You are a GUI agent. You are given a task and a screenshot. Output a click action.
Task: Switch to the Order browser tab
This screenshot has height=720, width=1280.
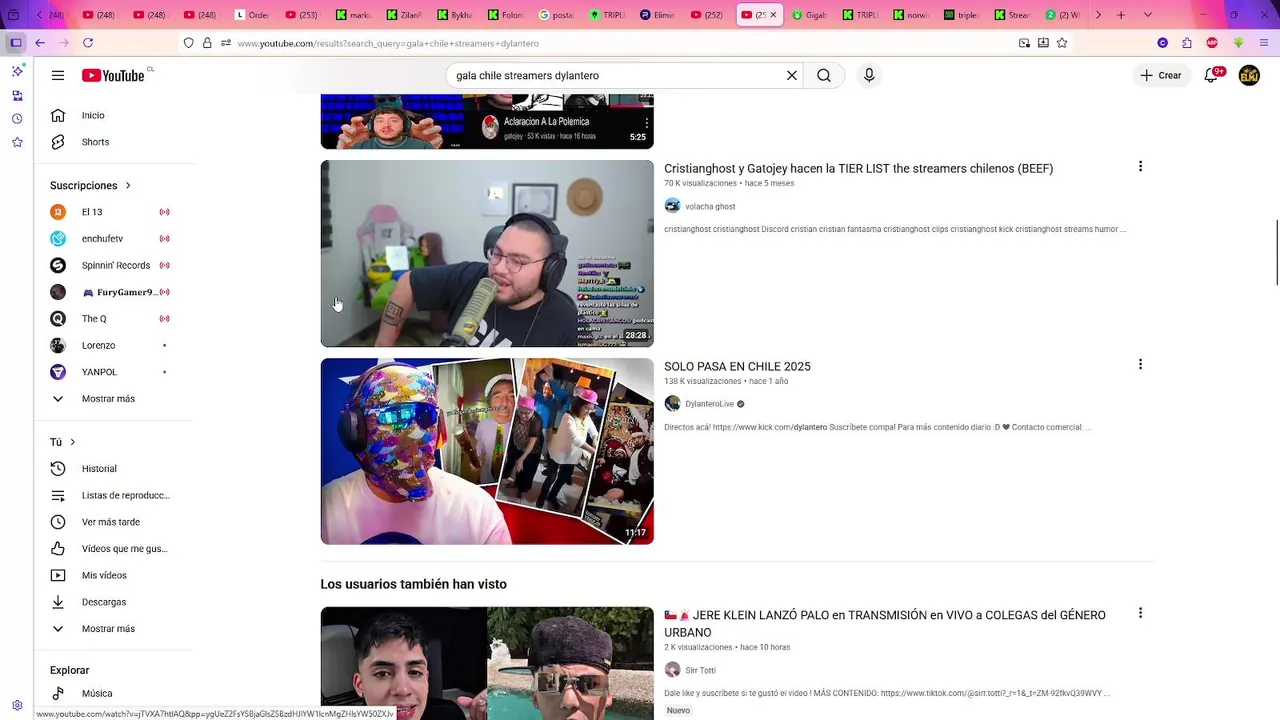tap(254, 15)
